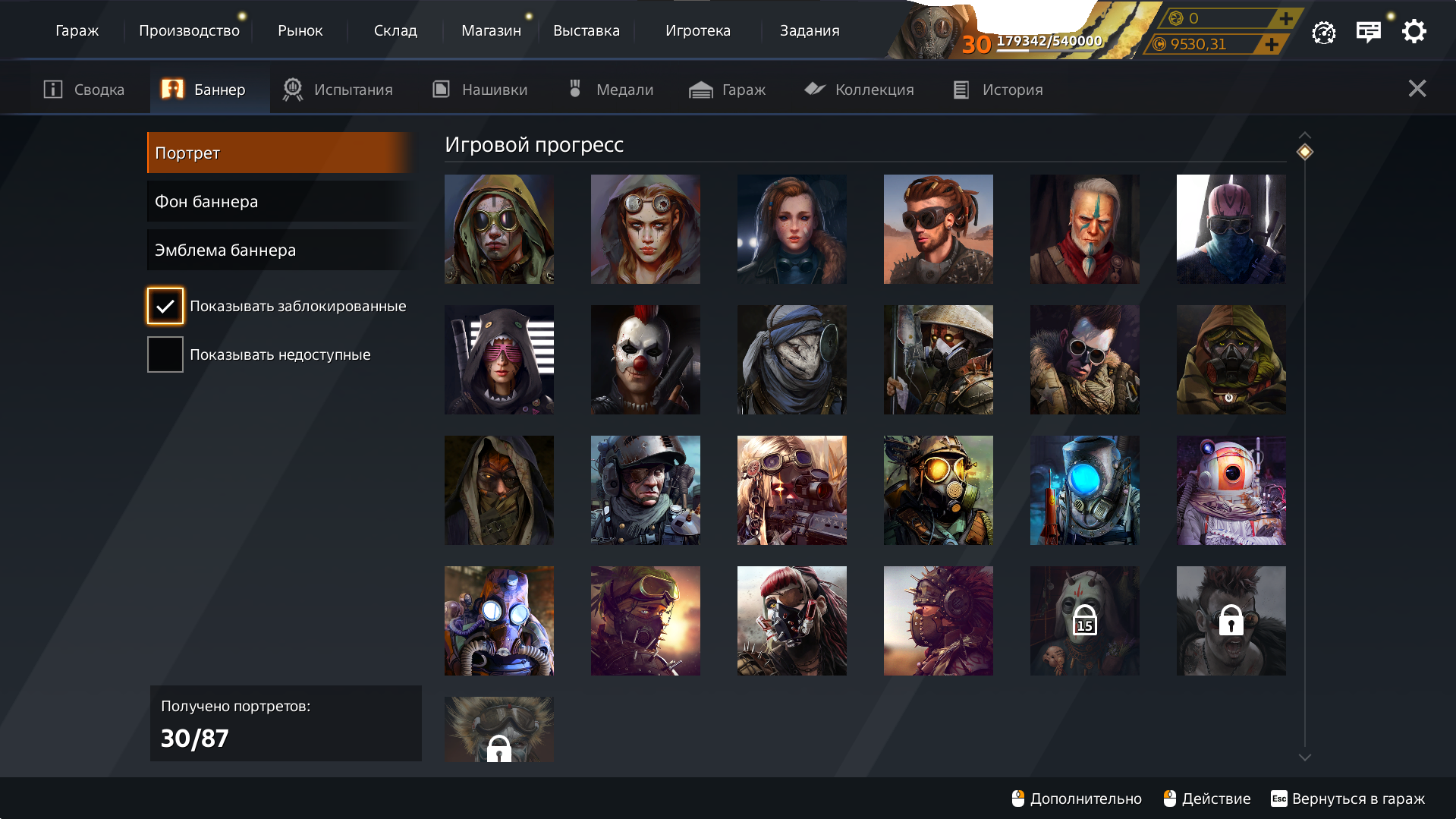
Task: Click the scrollbar up arrow
Action: click(1304, 135)
